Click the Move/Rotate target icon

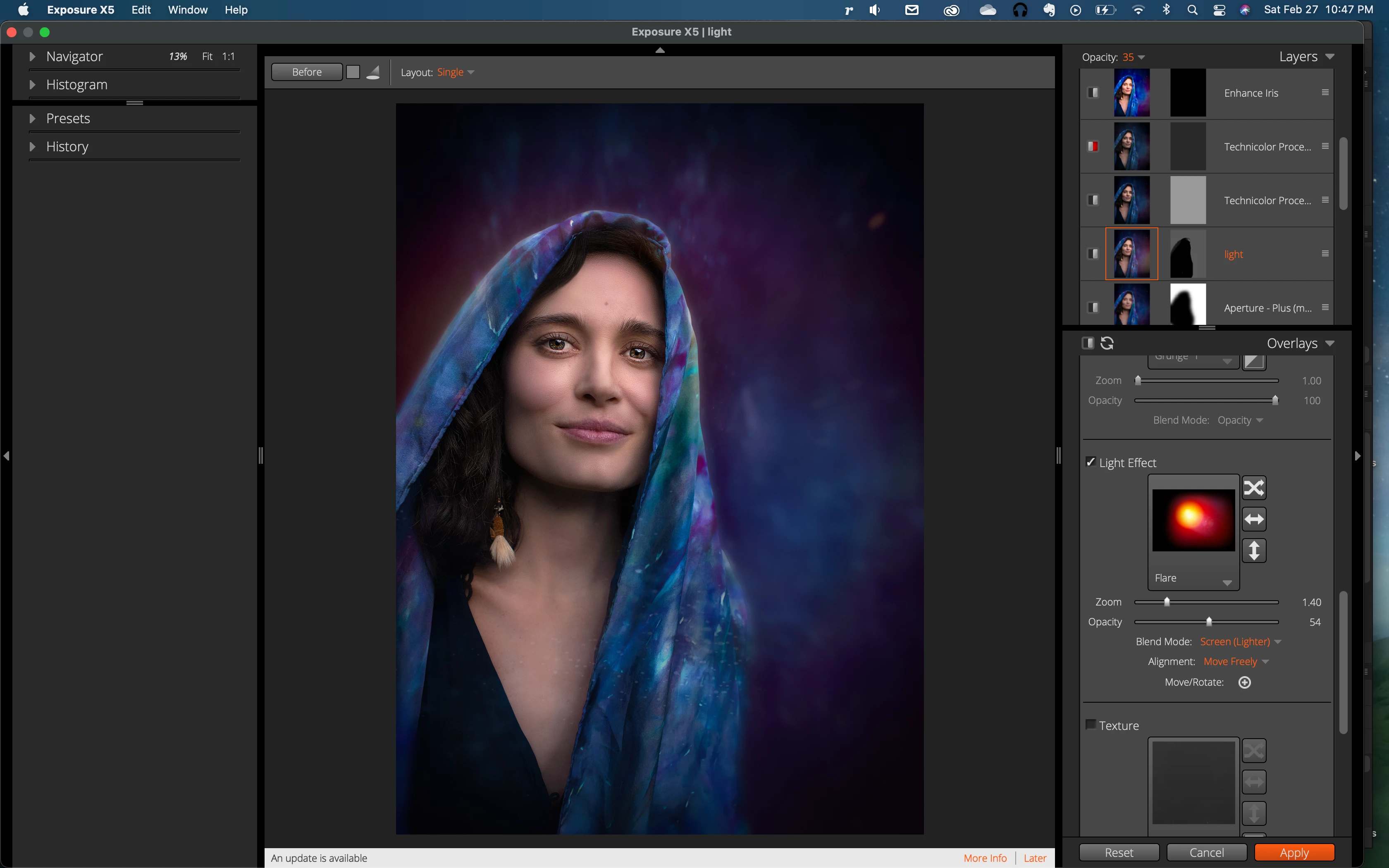coord(1244,682)
